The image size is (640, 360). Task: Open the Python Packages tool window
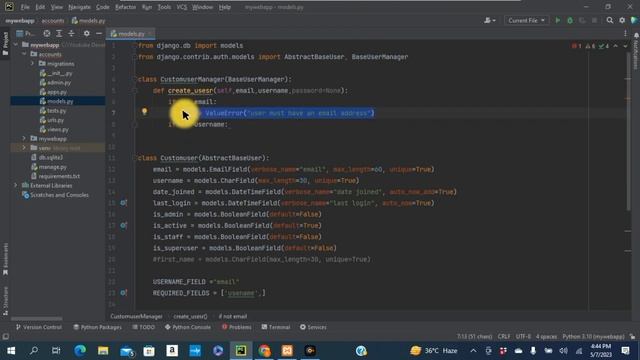click(98, 327)
